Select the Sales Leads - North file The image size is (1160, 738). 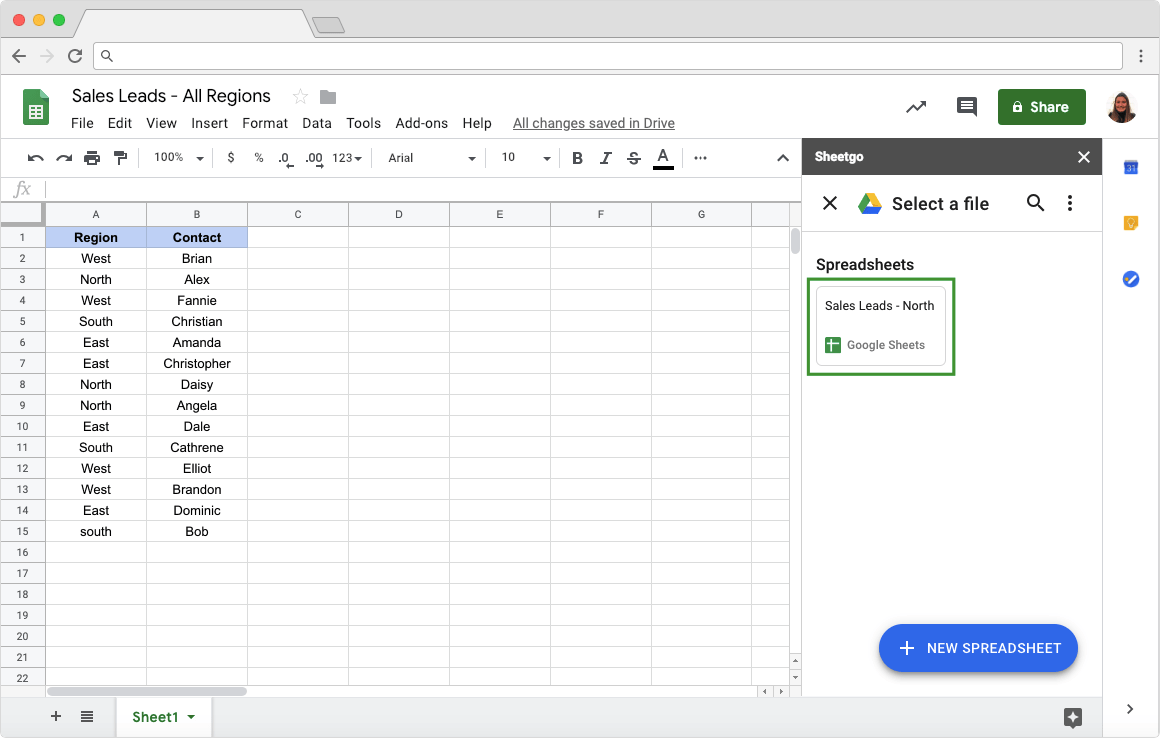pos(880,326)
